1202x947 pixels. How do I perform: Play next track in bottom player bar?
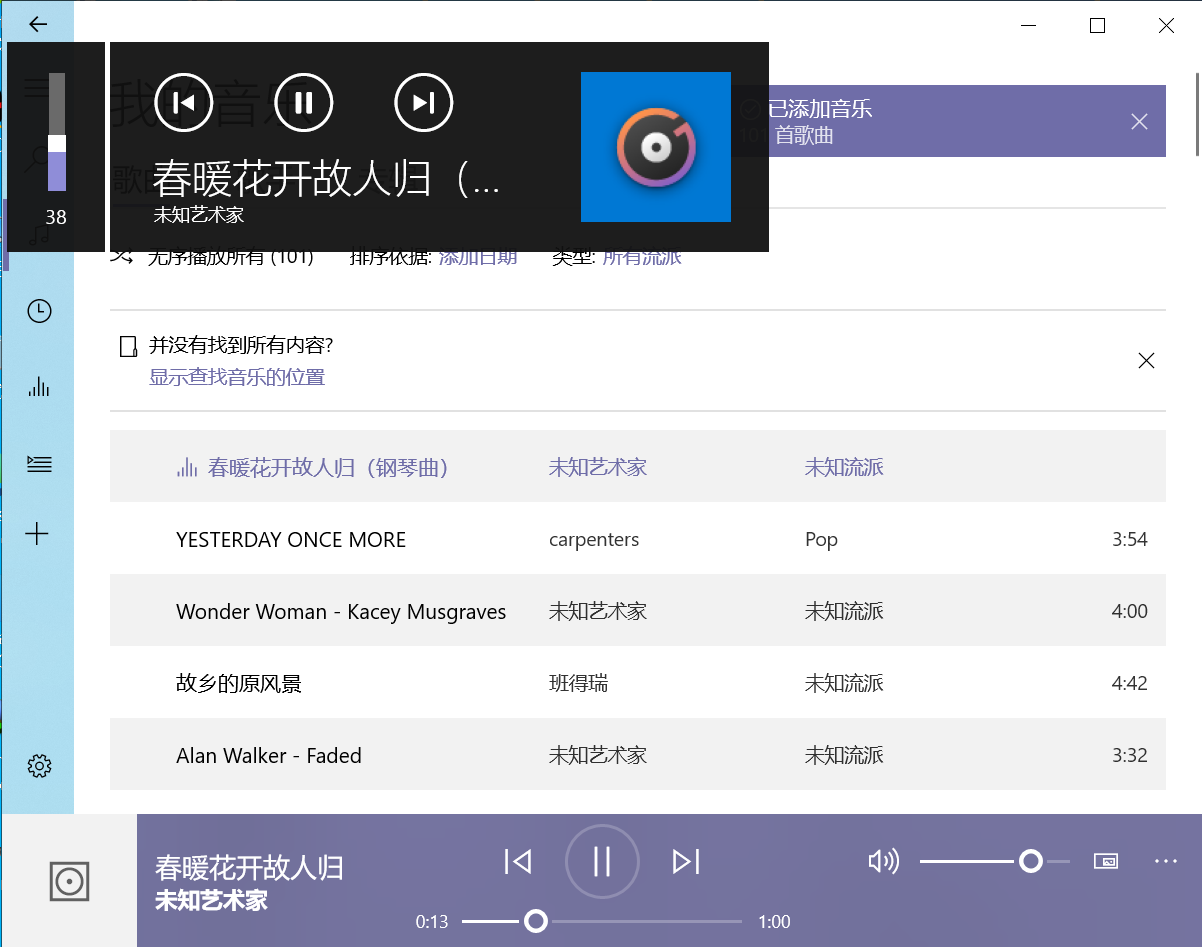tap(686, 861)
